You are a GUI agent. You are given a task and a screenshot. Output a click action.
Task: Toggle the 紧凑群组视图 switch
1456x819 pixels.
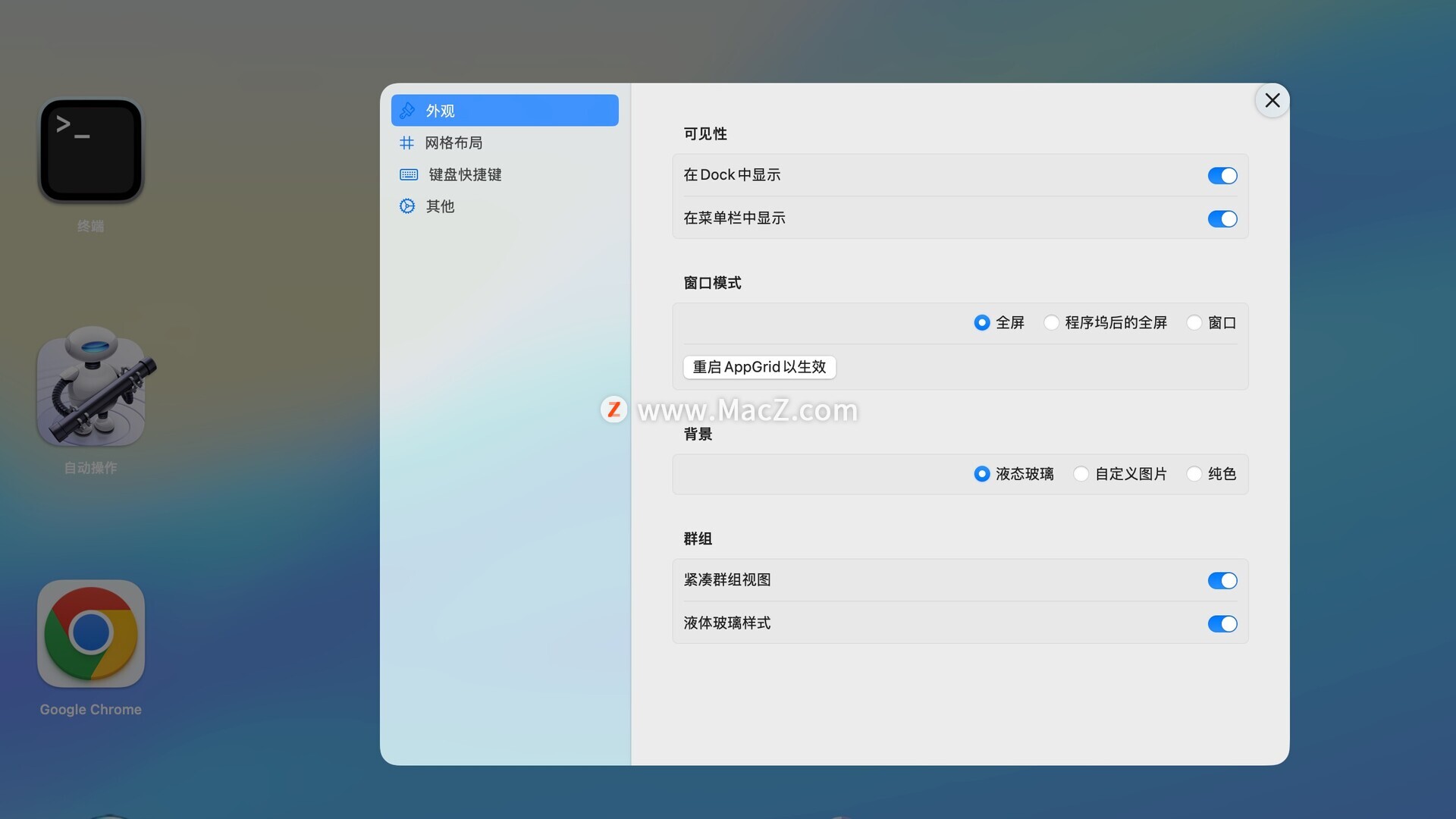tap(1222, 581)
